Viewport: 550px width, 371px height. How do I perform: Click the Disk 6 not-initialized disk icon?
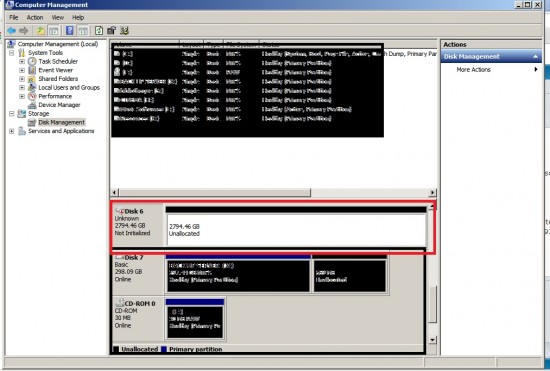[120, 211]
